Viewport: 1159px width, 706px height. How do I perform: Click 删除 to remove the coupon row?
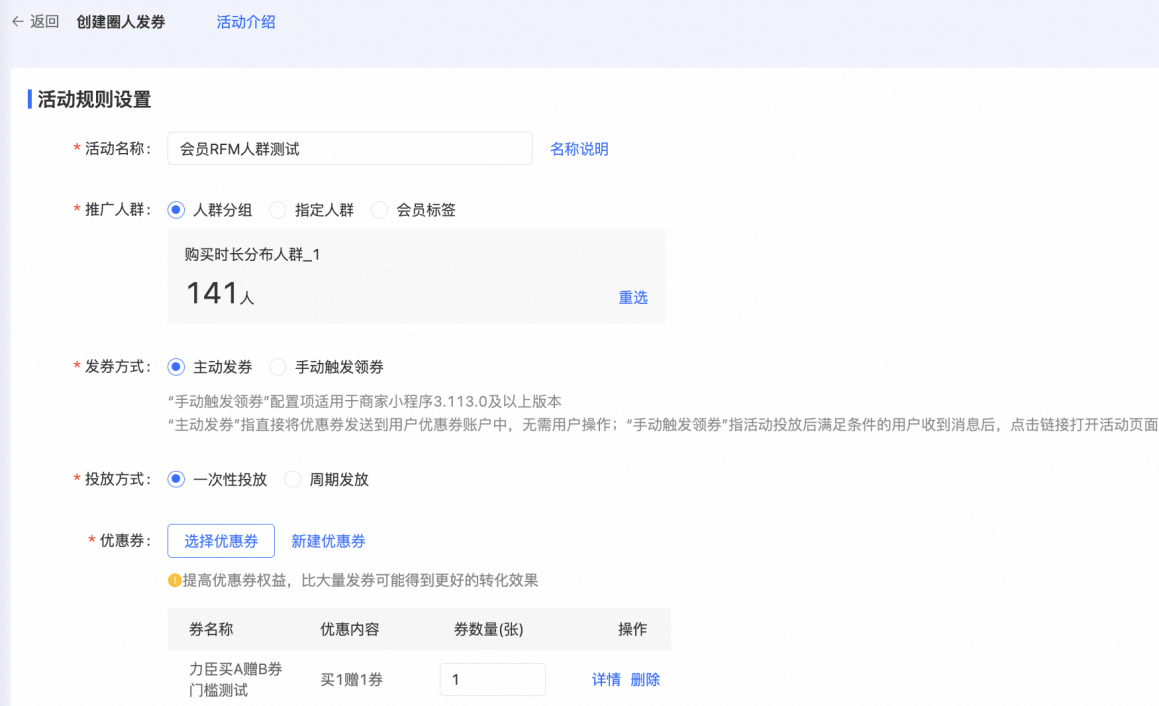(645, 679)
